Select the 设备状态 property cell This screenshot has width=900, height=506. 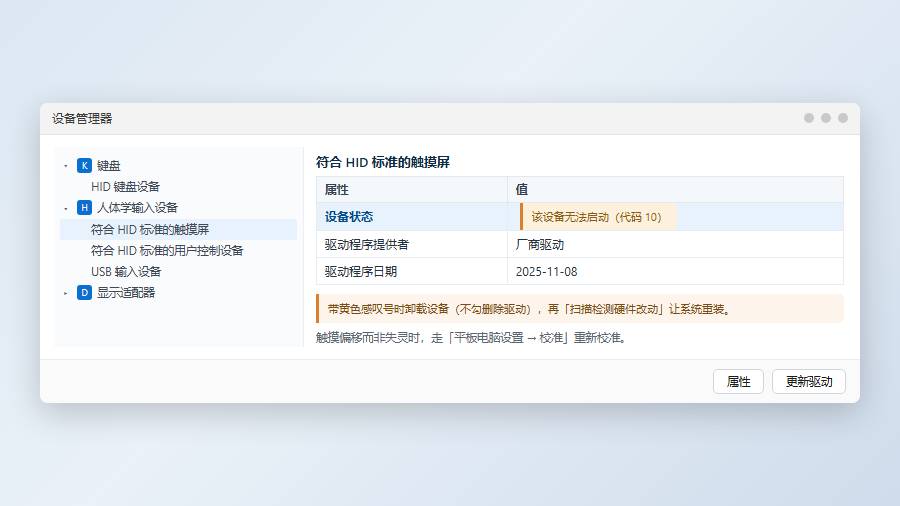412,217
